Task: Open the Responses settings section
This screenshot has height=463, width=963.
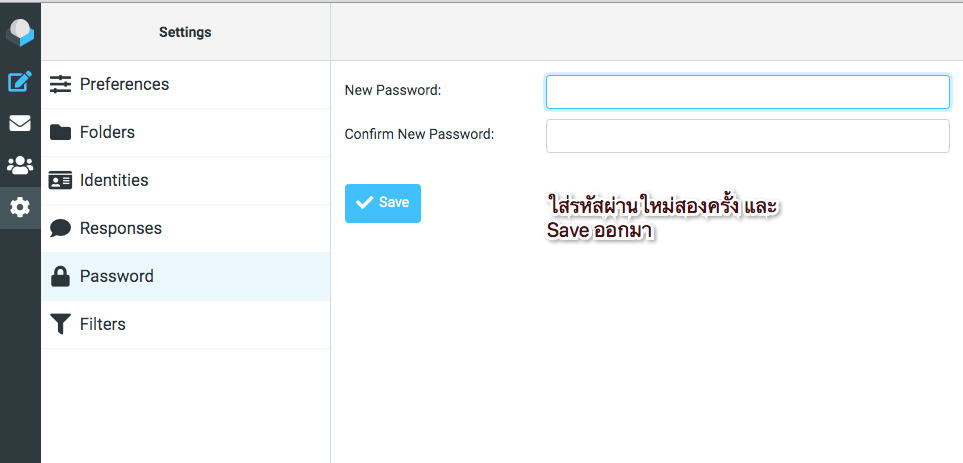Action: tap(120, 228)
